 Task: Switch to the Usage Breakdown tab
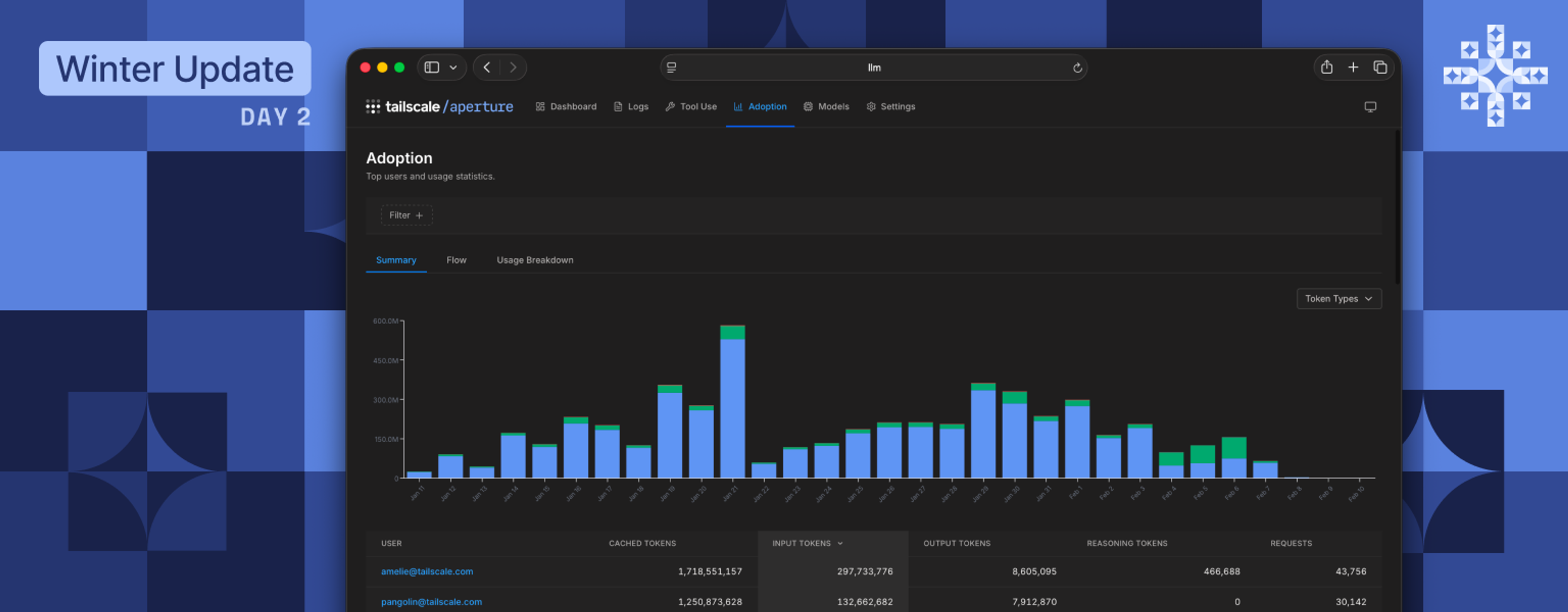point(535,260)
